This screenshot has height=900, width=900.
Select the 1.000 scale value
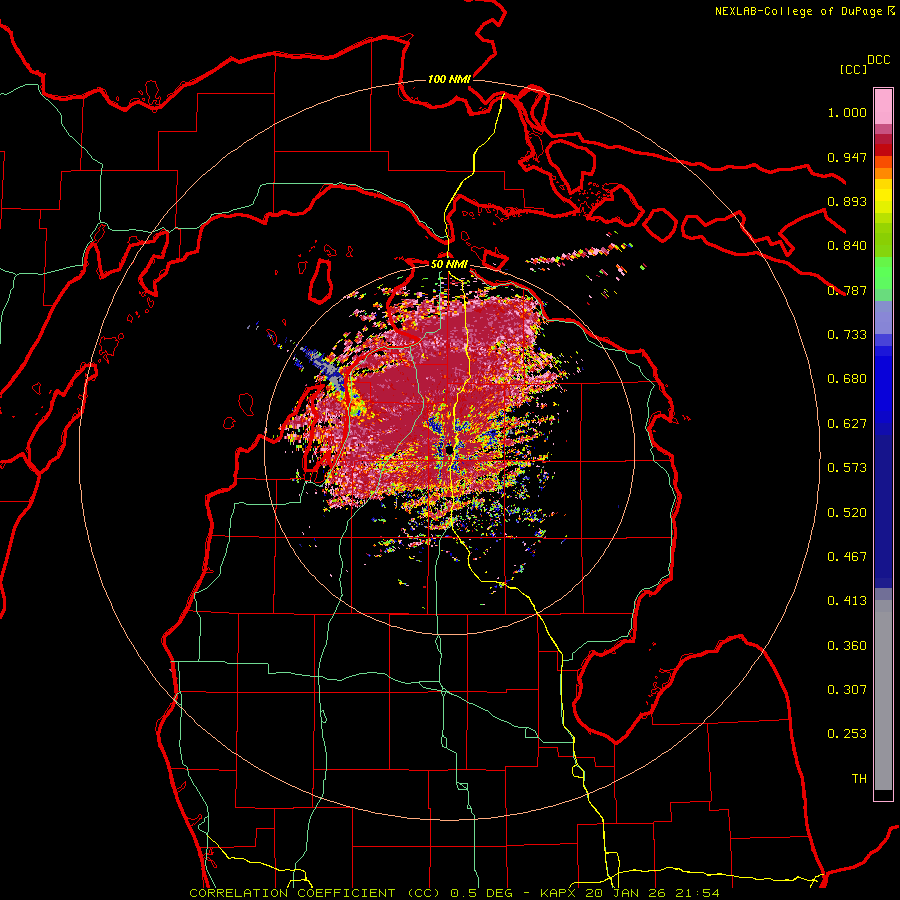(x=847, y=112)
